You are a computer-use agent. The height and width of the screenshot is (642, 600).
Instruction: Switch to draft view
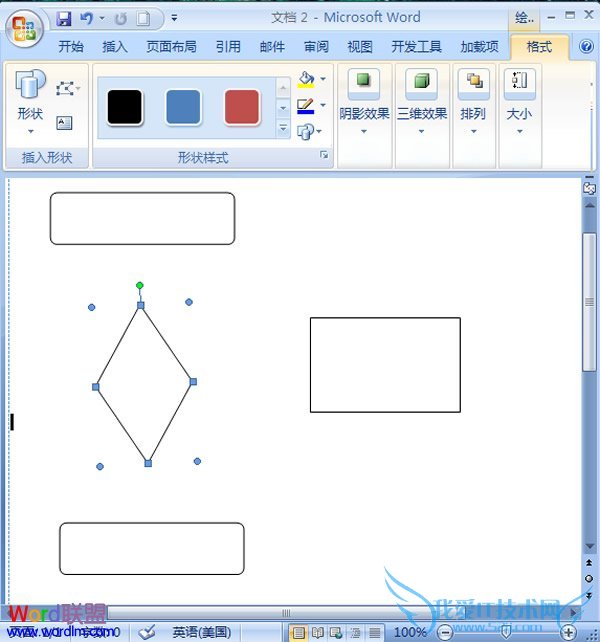374,633
